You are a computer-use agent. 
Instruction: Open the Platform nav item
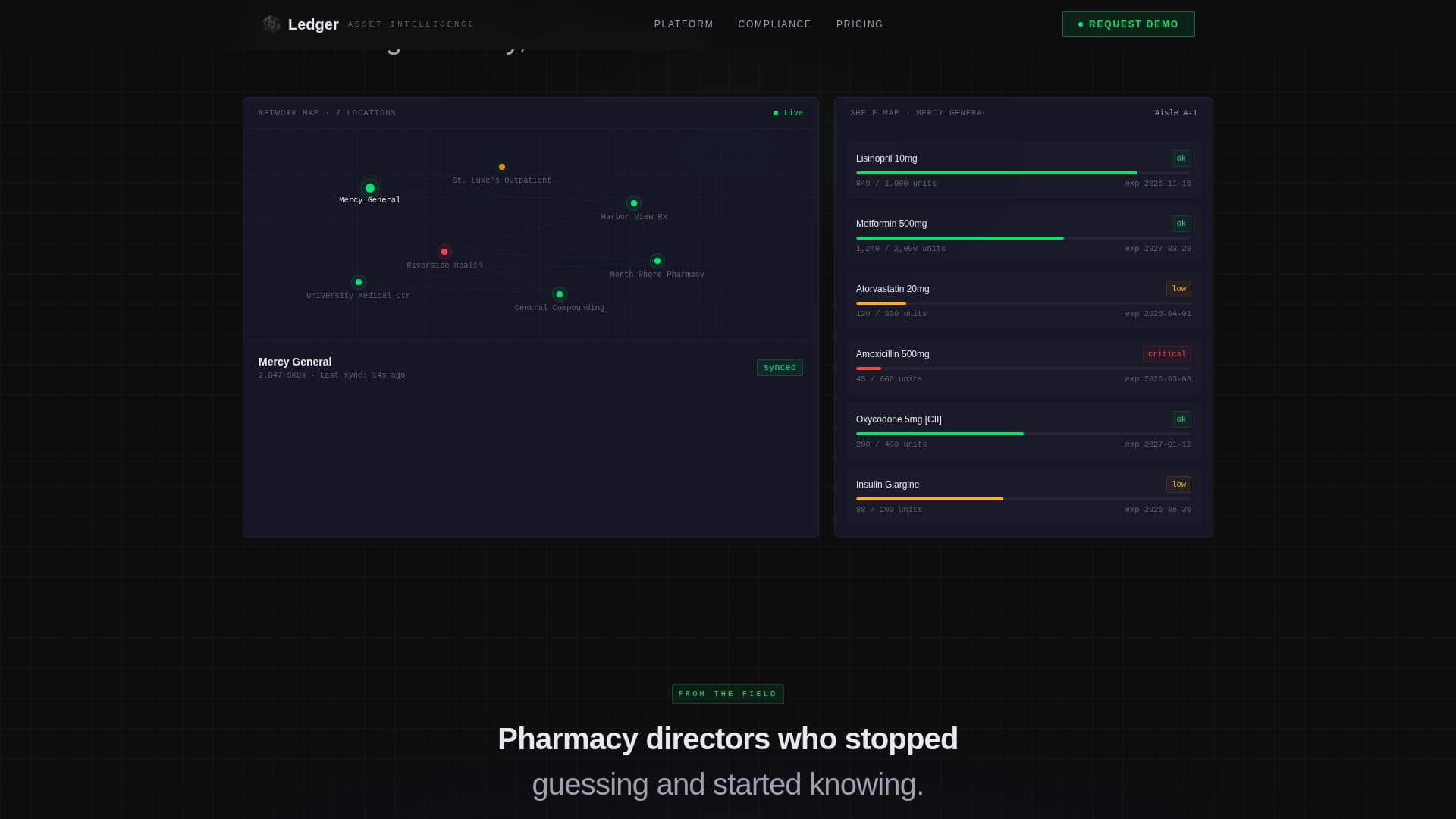click(683, 24)
